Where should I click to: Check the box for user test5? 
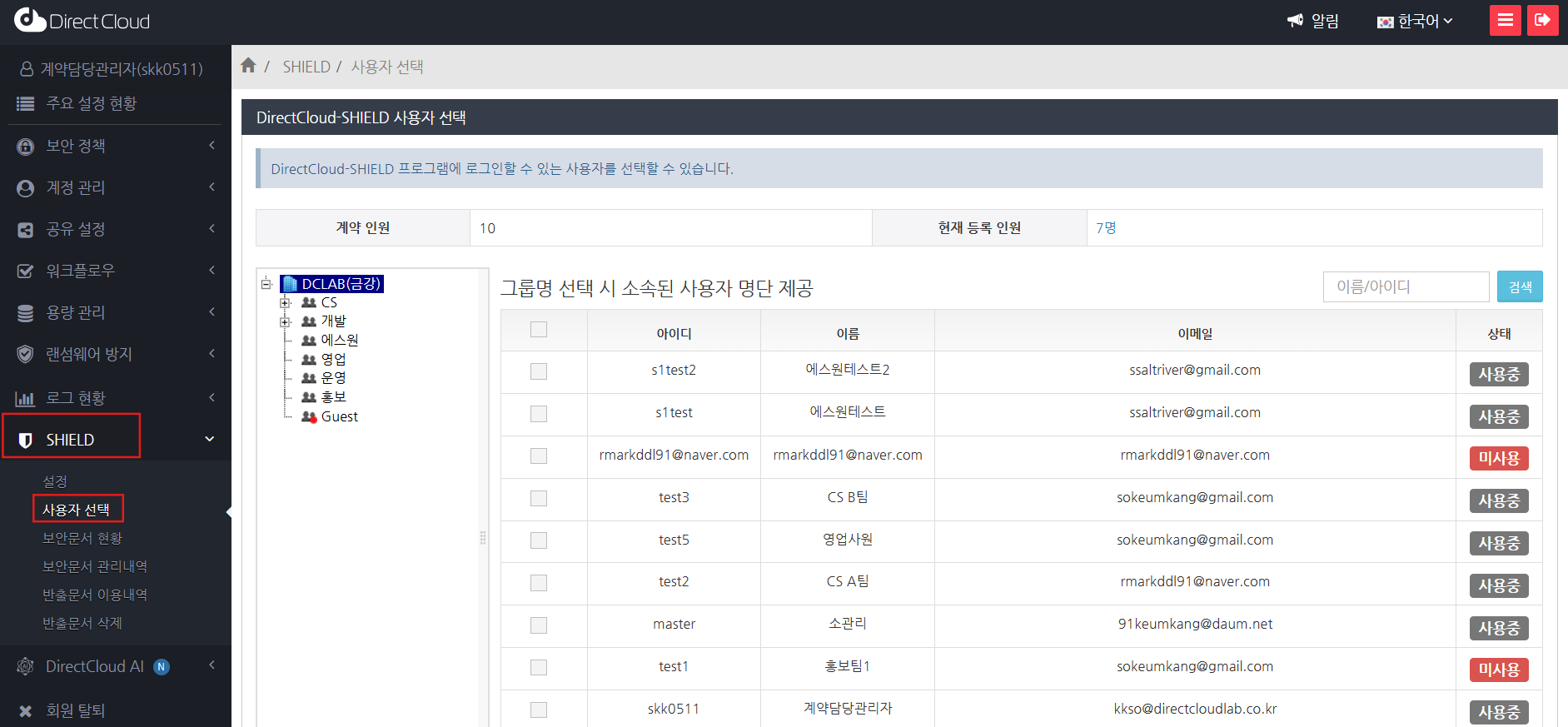pos(539,540)
